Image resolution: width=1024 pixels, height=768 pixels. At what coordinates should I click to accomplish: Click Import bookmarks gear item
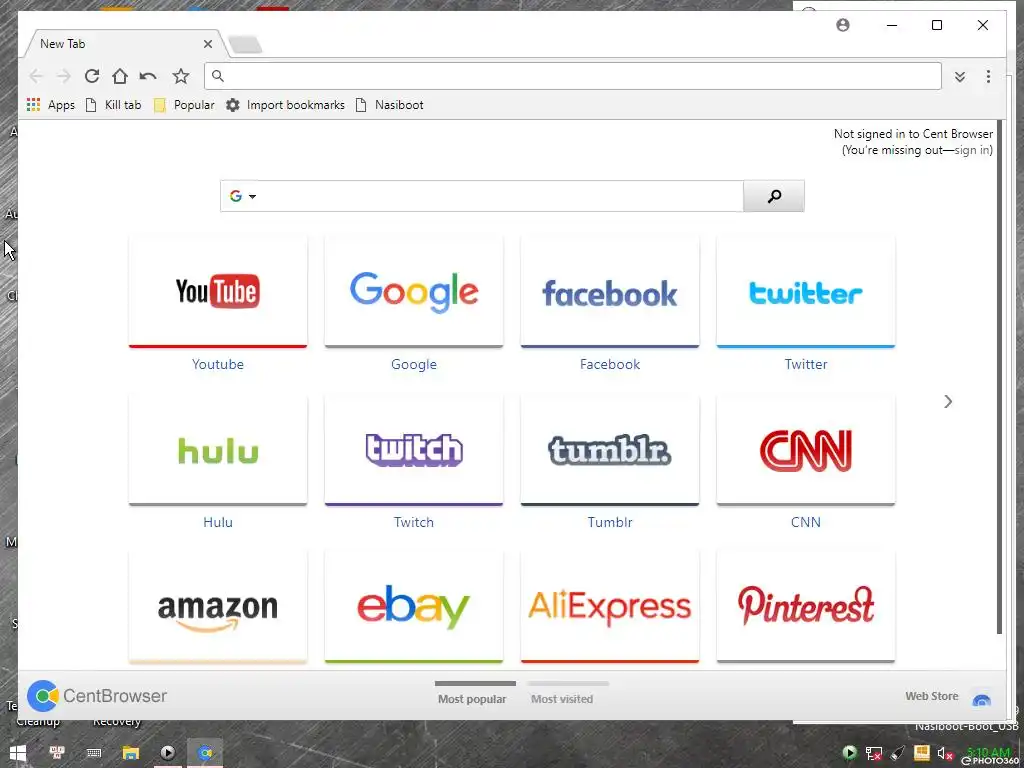[285, 105]
